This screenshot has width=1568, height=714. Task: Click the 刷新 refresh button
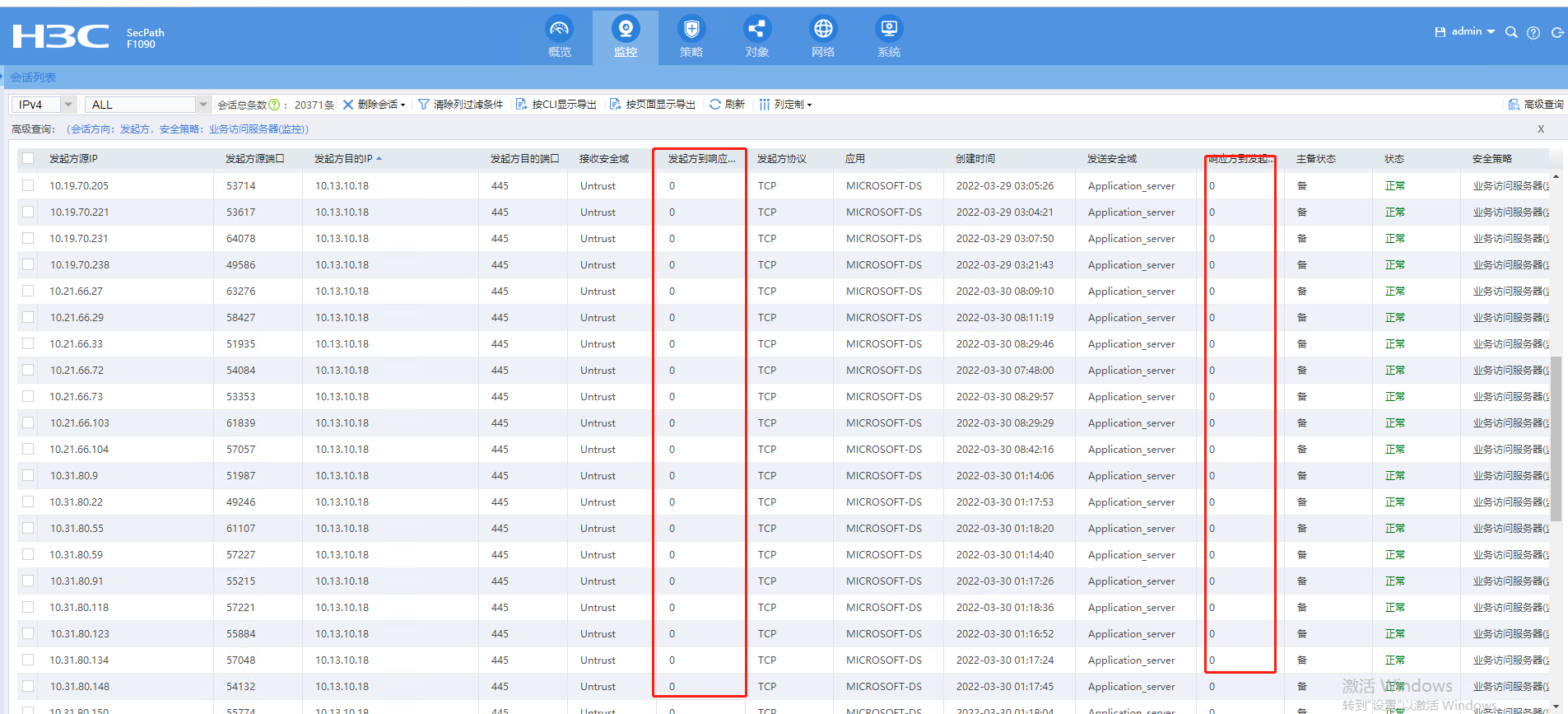tap(728, 105)
